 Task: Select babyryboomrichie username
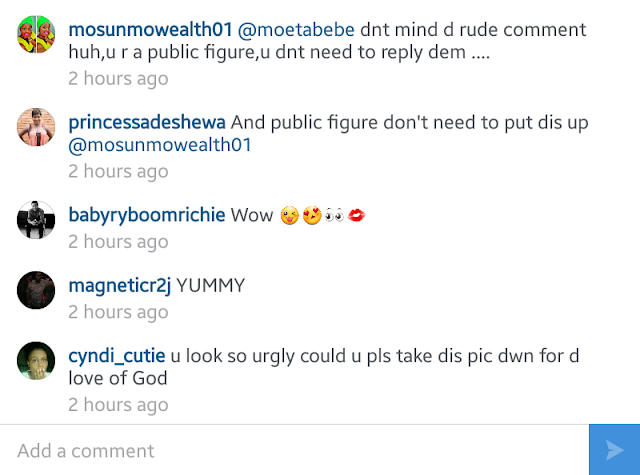tap(147, 215)
